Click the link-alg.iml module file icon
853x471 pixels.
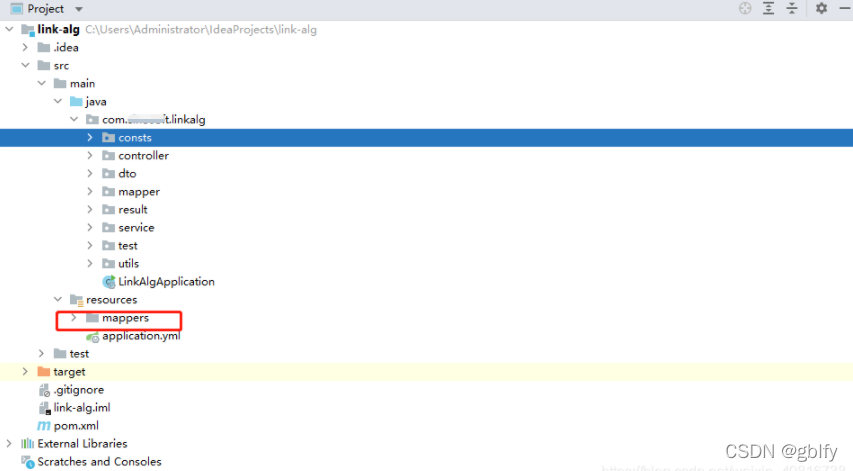point(44,408)
